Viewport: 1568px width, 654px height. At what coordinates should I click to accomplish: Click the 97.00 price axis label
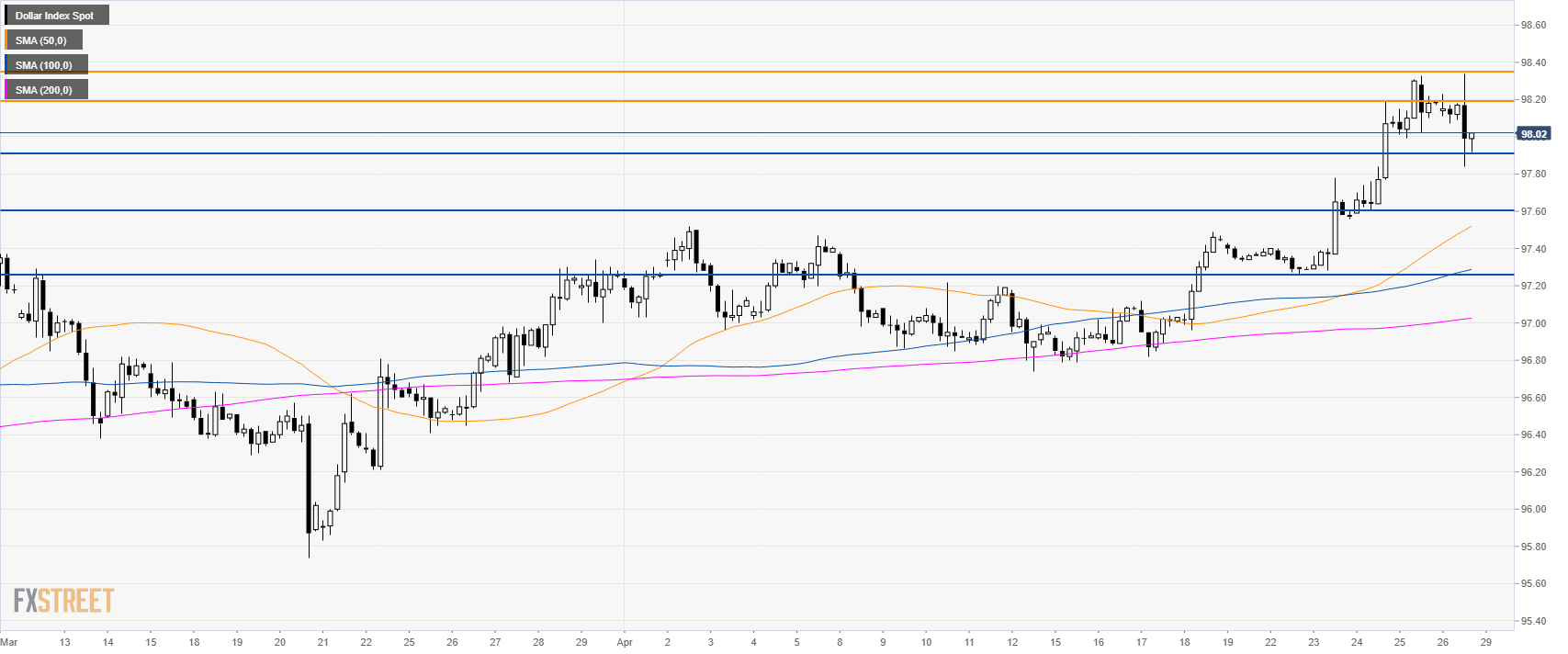click(x=1533, y=323)
